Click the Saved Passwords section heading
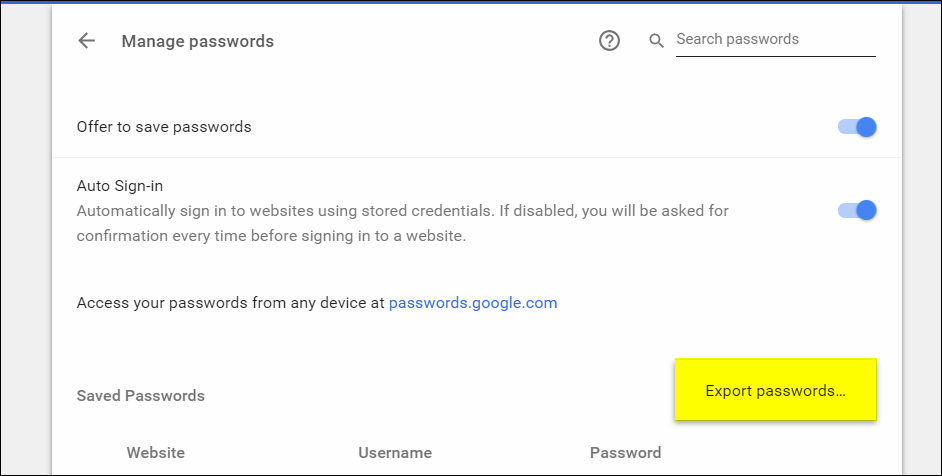 pos(140,396)
